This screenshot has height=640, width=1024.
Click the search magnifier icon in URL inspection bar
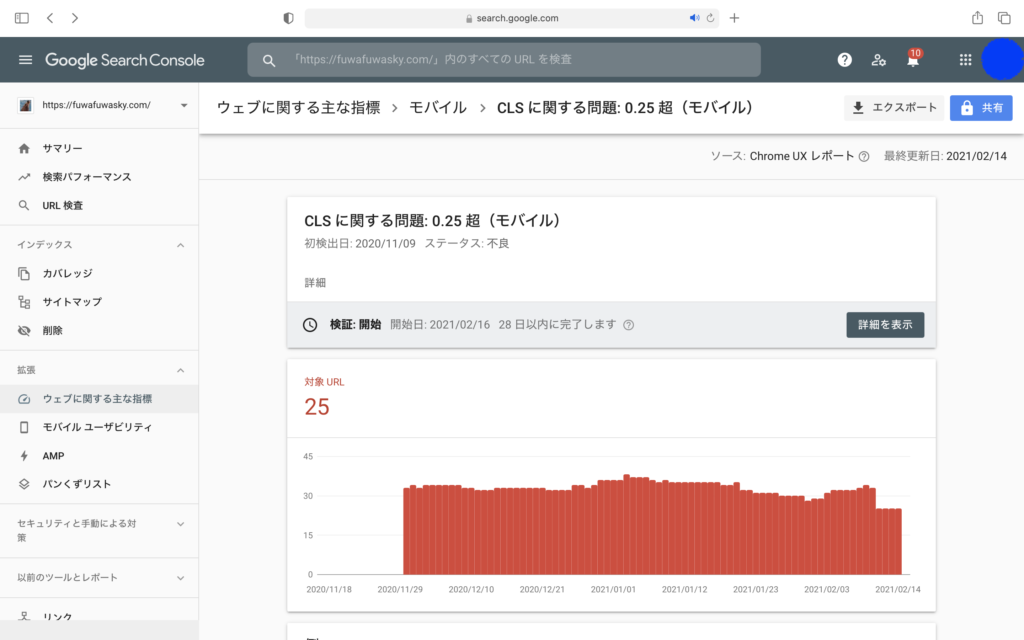tap(268, 60)
